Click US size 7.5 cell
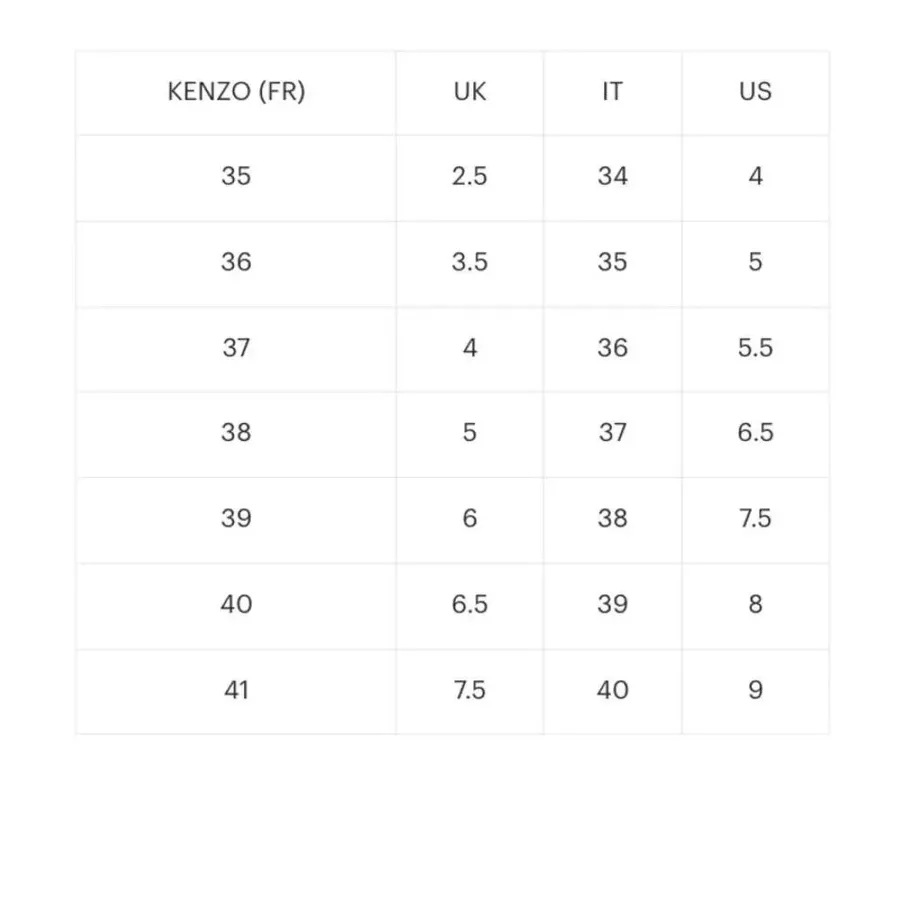Viewport: 900px width, 900px height. pos(755,518)
